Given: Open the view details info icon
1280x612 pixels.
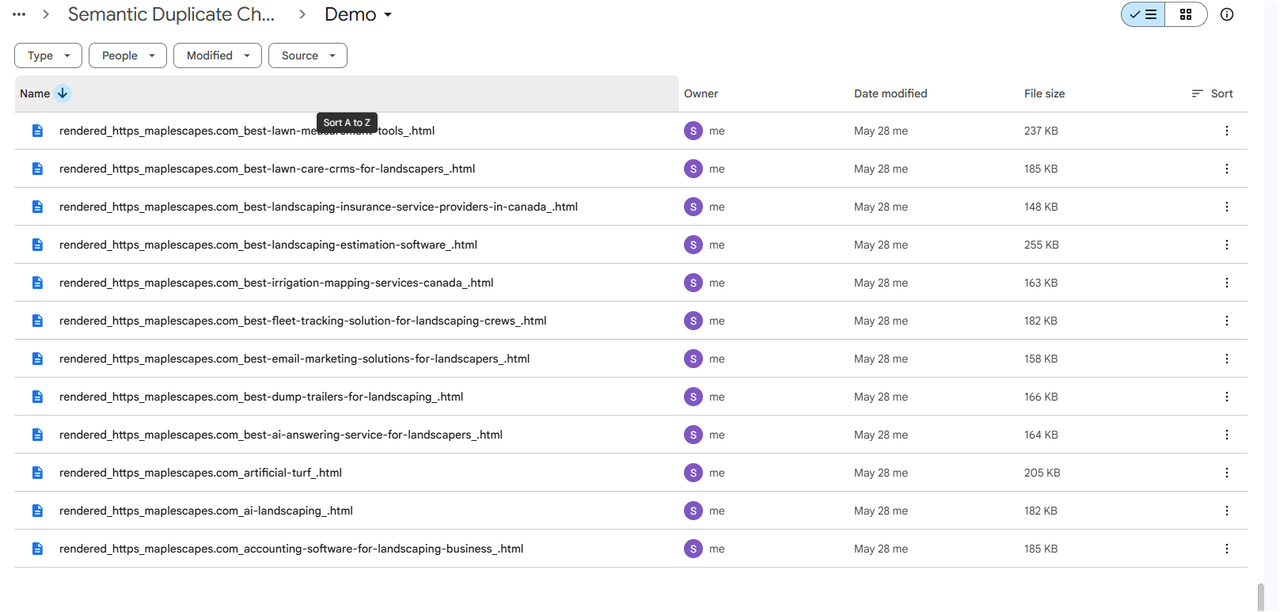Looking at the screenshot, I should tap(1227, 14).
